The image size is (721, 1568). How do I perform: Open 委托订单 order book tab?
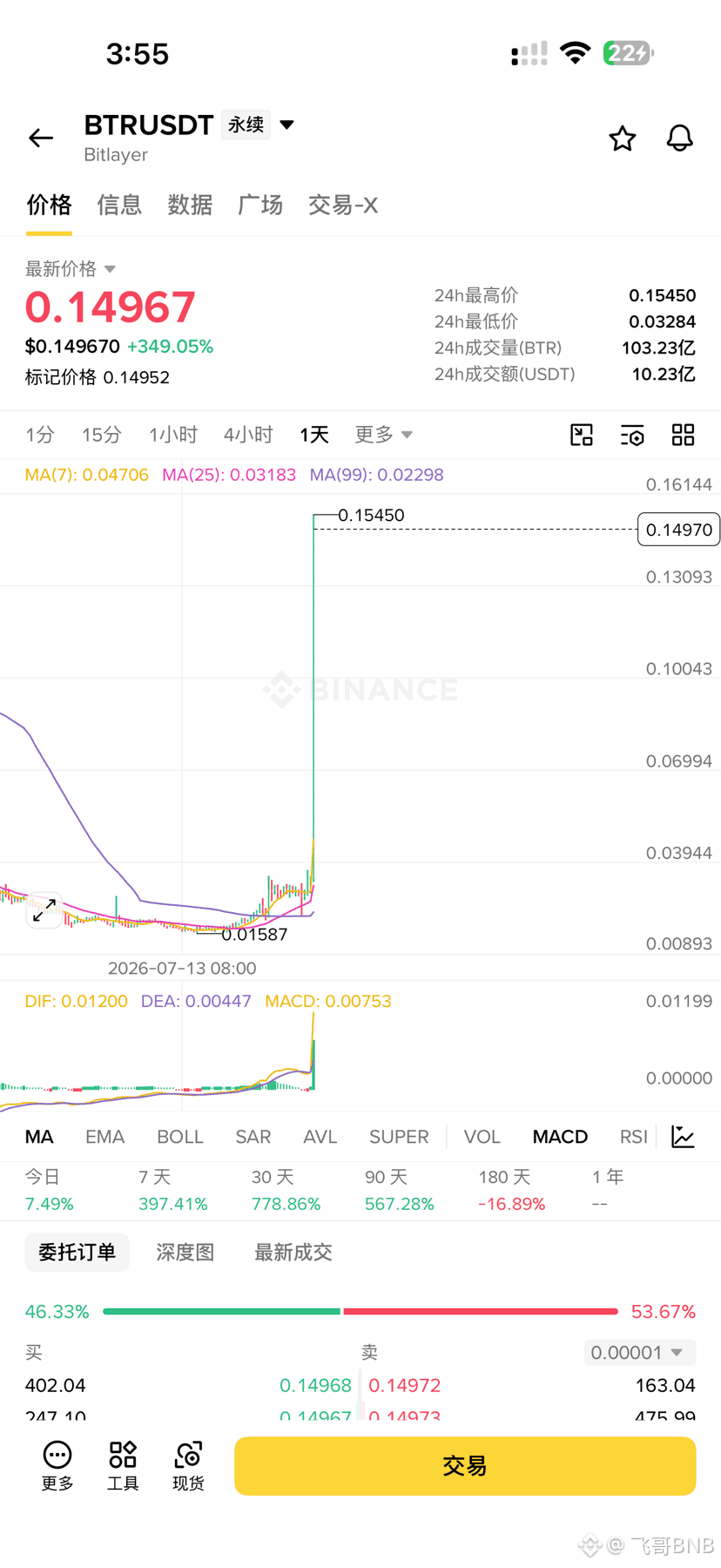77,1252
